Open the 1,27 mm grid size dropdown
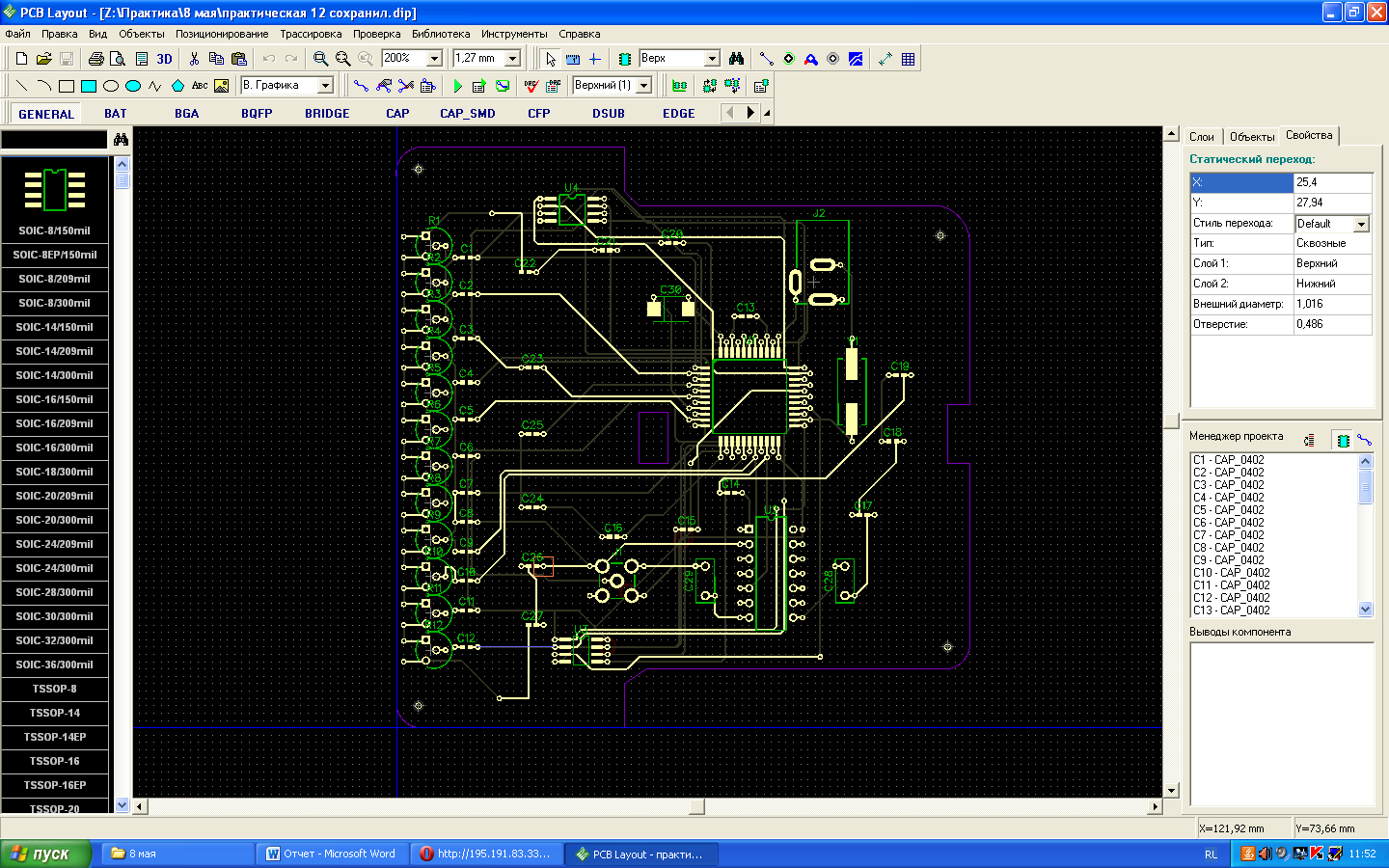The height and width of the screenshot is (868, 1389). point(513,59)
